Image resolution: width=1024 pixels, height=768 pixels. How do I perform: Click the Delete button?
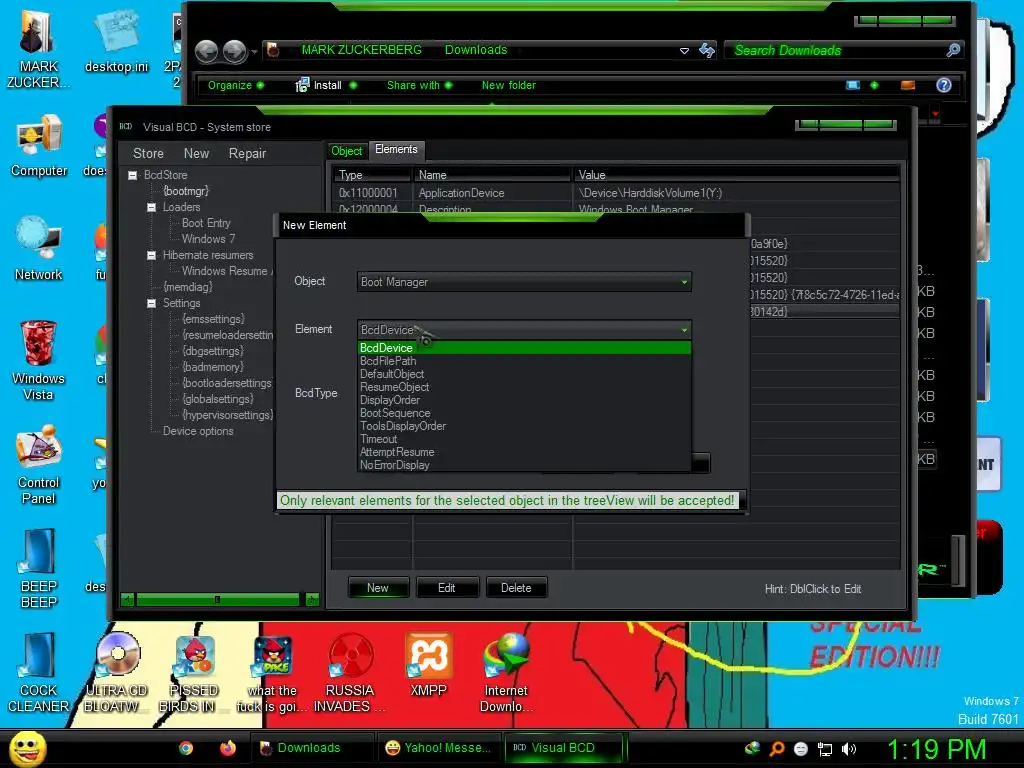pyautogui.click(x=516, y=588)
